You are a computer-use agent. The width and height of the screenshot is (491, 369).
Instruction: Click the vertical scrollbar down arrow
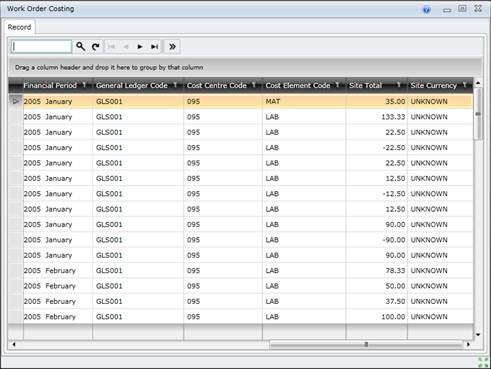tap(478, 335)
